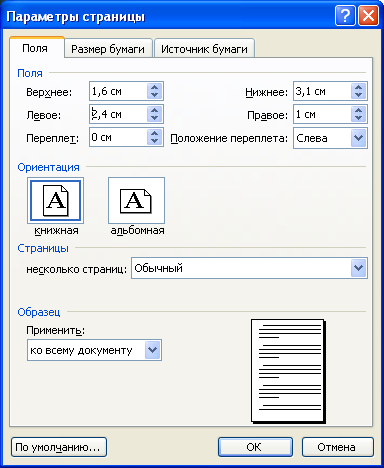Click into the Левое margin field
This screenshot has width=384, height=468.
tap(118, 114)
